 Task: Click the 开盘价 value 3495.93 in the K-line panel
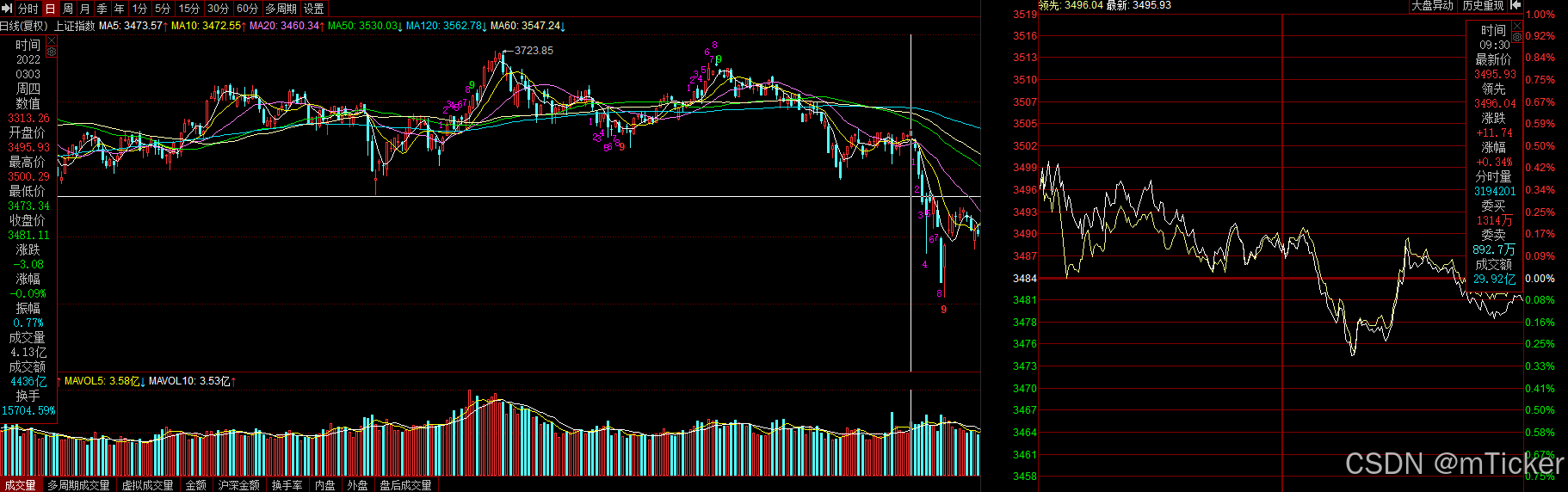point(28,147)
